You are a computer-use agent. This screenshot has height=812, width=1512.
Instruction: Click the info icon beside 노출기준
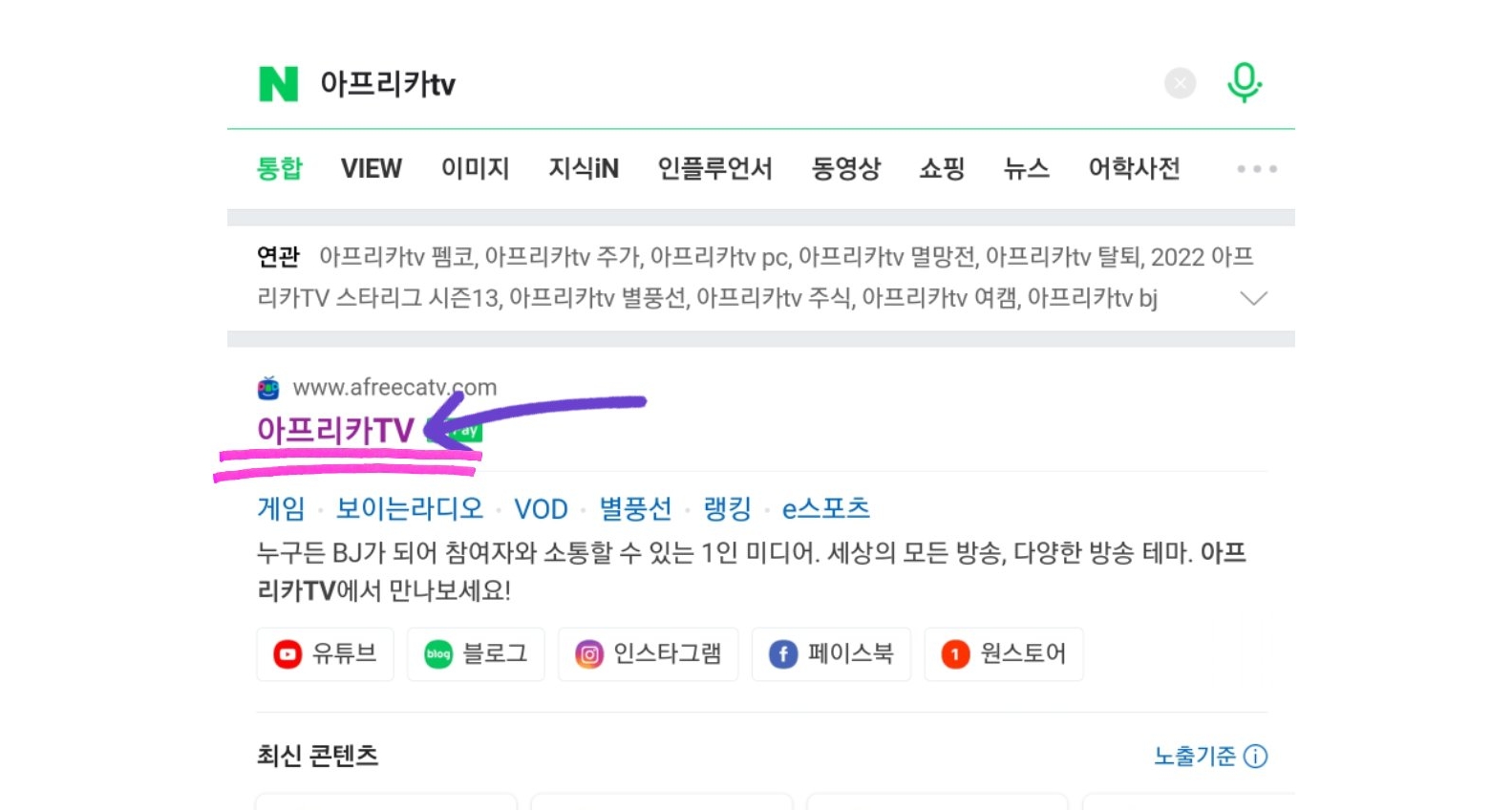click(1256, 757)
